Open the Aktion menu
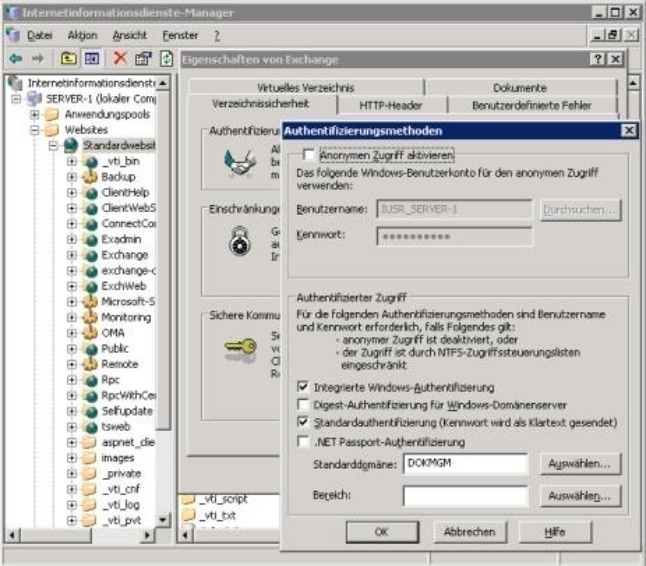Viewport: 646px width, 566px height. click(x=82, y=35)
